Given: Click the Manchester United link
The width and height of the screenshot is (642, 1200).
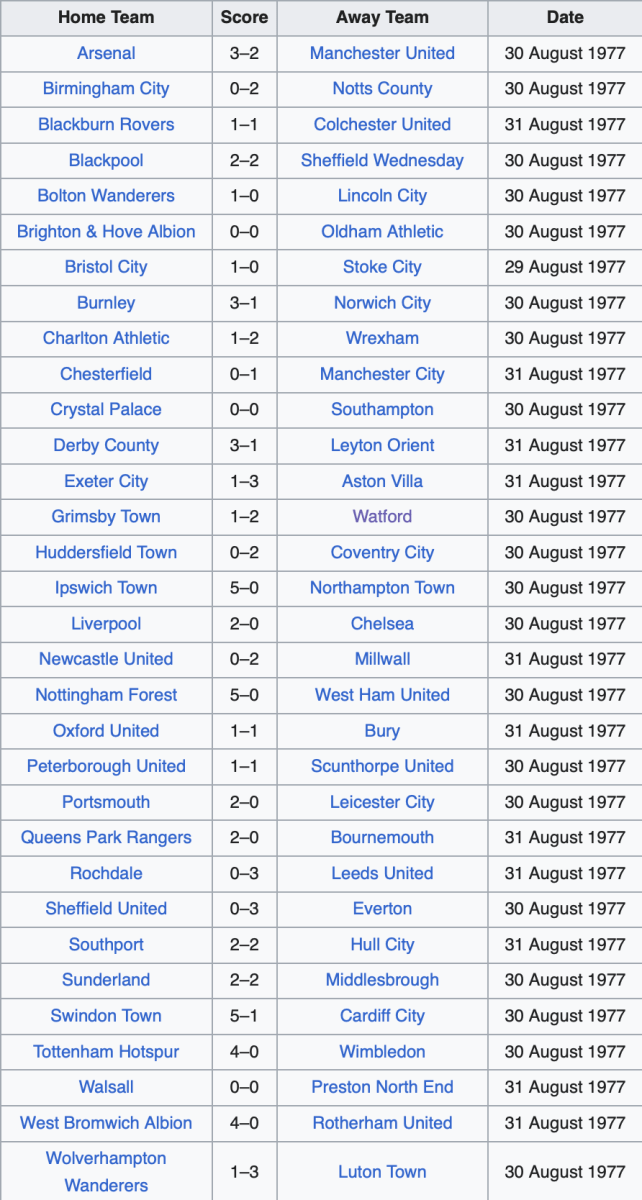Looking at the screenshot, I should pyautogui.click(x=382, y=53).
